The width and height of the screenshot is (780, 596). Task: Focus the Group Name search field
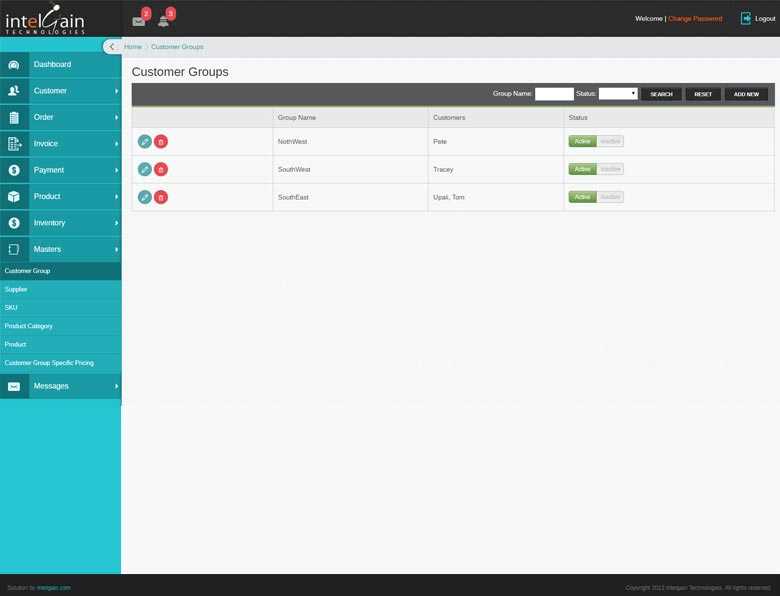pyautogui.click(x=554, y=94)
